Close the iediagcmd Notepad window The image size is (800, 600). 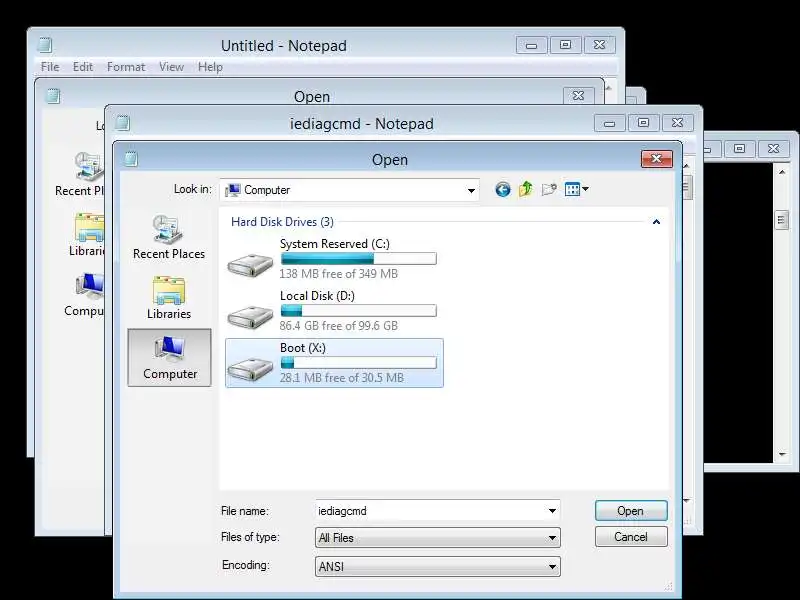678,123
